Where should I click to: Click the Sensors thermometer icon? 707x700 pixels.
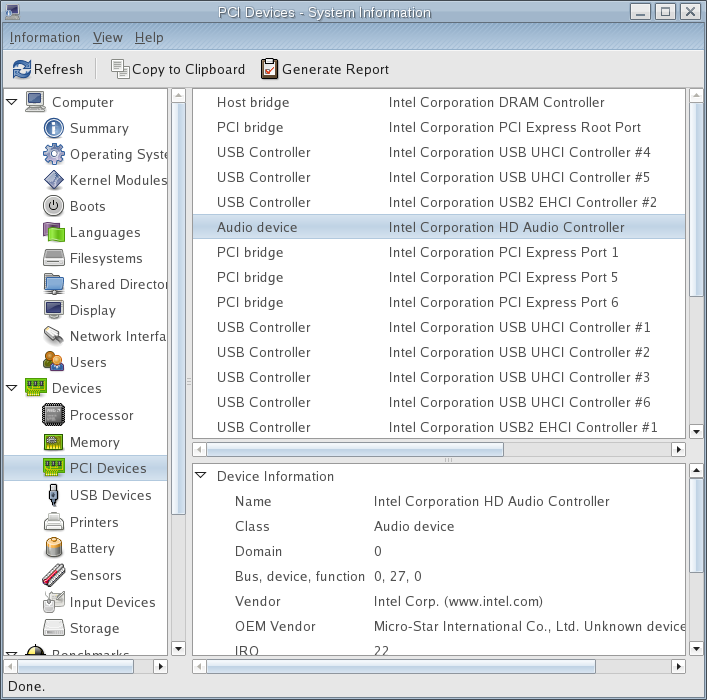coord(54,575)
